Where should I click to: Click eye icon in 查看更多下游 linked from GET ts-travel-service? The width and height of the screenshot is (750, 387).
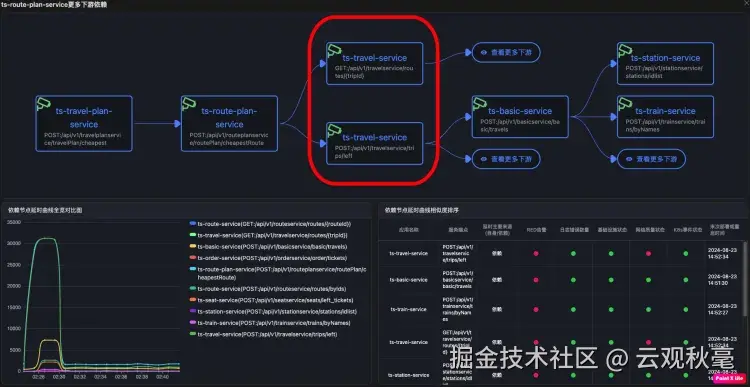point(484,52)
